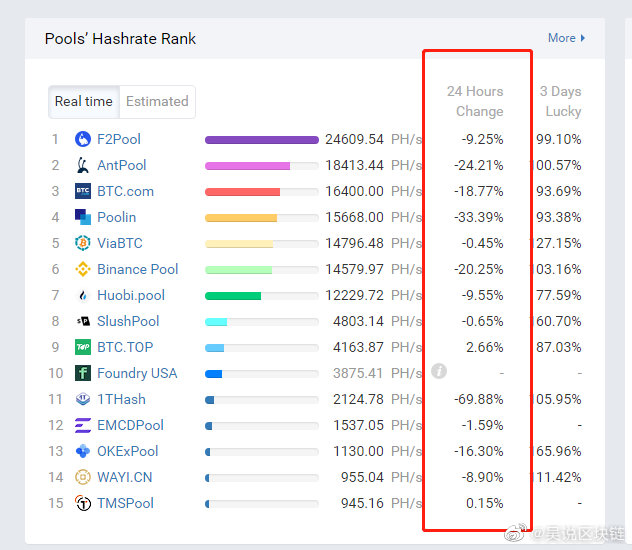Open the Huobi.pool link
The image size is (632, 550).
pyautogui.click(x=131, y=295)
